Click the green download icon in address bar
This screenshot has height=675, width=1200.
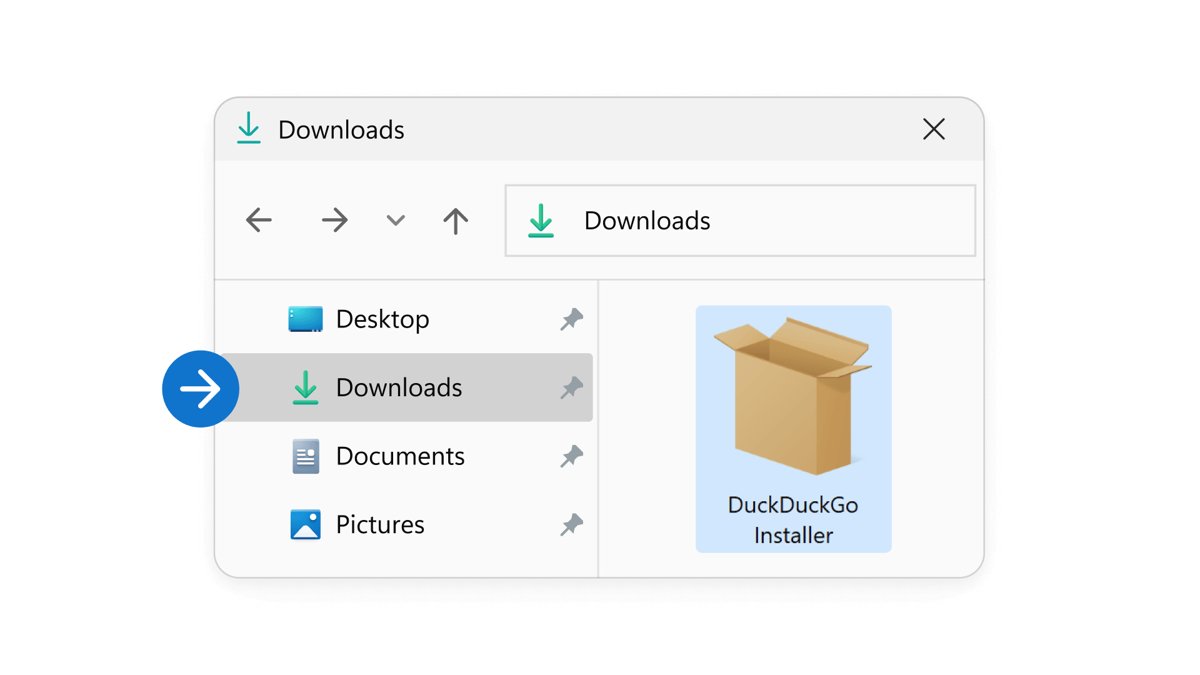tap(541, 221)
